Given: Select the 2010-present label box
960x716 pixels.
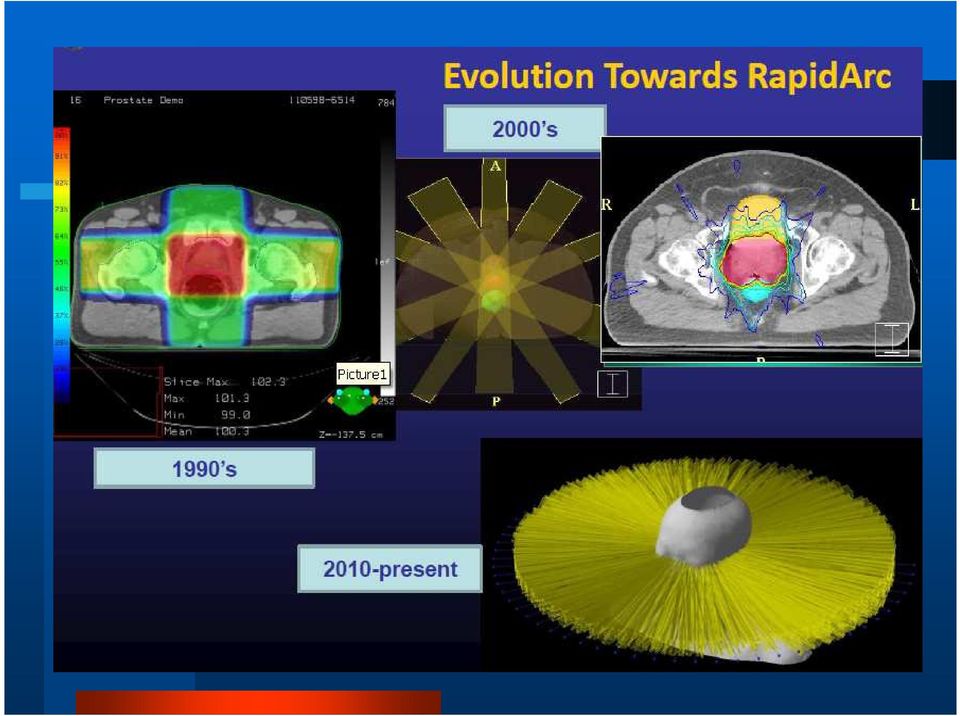Looking at the screenshot, I should click(x=390, y=569).
